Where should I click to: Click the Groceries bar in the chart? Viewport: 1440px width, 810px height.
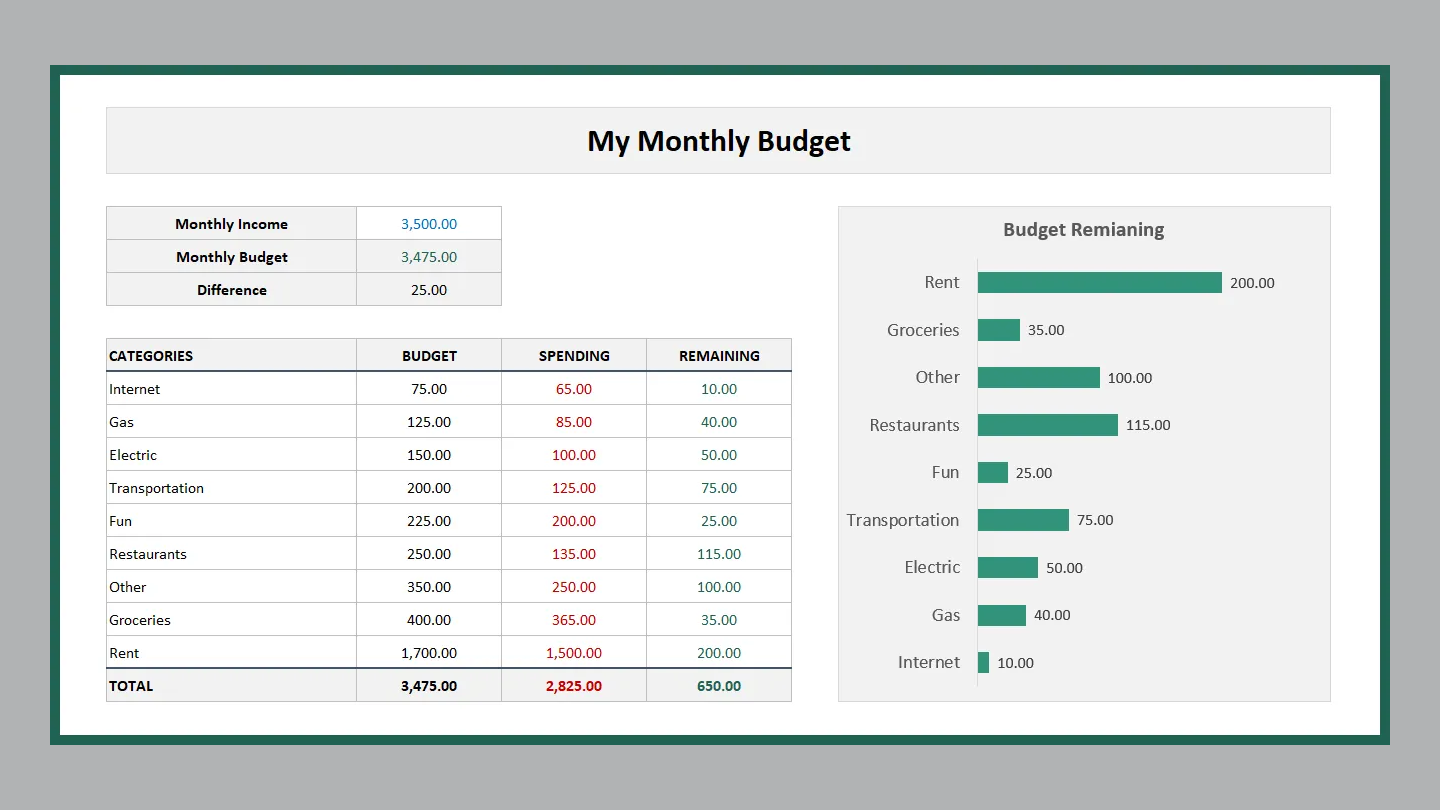click(x=999, y=330)
